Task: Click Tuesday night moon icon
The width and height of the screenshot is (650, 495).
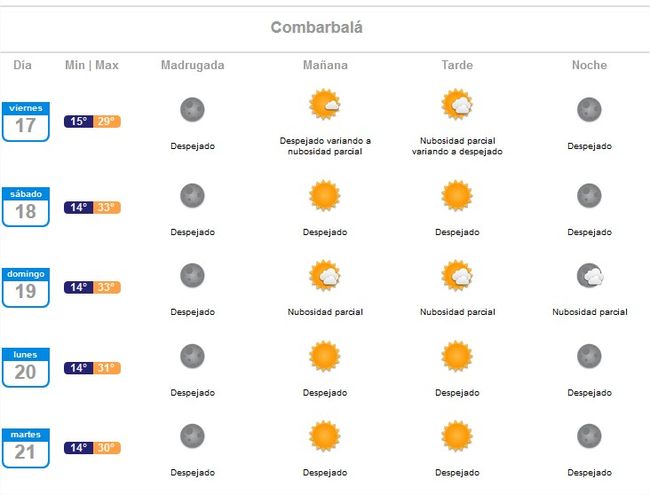Action: pos(589,436)
